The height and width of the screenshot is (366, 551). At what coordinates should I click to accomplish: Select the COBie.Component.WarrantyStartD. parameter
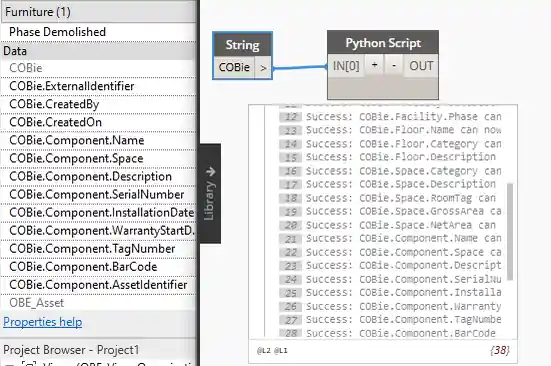coord(98,231)
